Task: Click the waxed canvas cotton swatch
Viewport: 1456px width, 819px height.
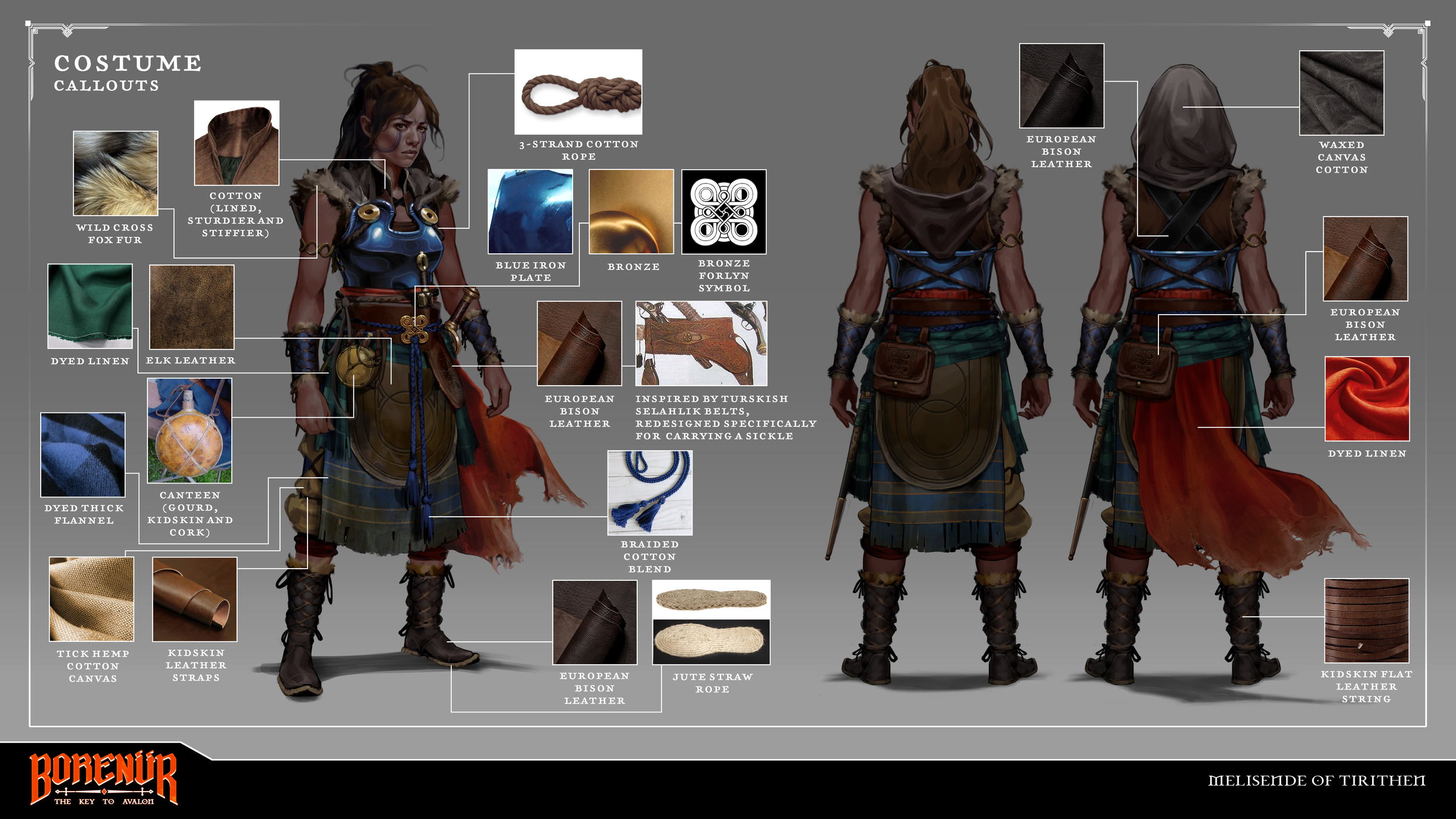Action: 1341,93
